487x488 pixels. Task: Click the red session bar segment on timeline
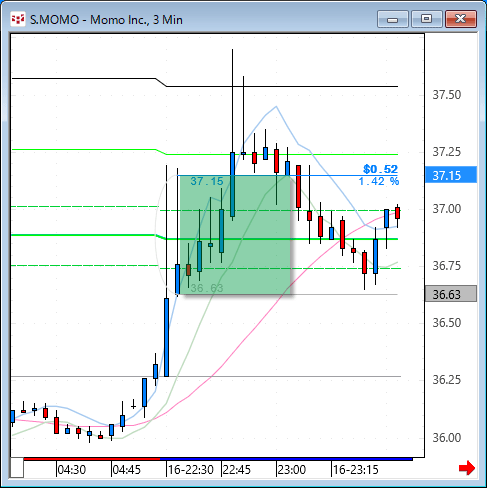92,459
